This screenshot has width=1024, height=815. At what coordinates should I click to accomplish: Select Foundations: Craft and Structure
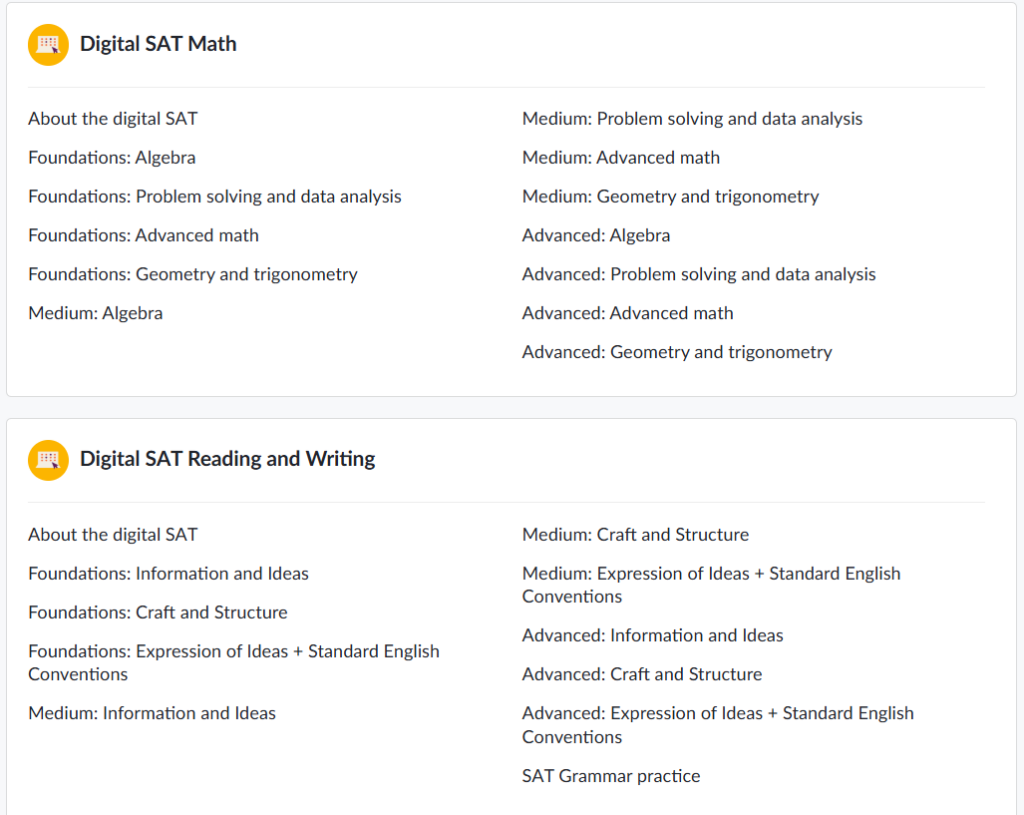click(x=158, y=613)
